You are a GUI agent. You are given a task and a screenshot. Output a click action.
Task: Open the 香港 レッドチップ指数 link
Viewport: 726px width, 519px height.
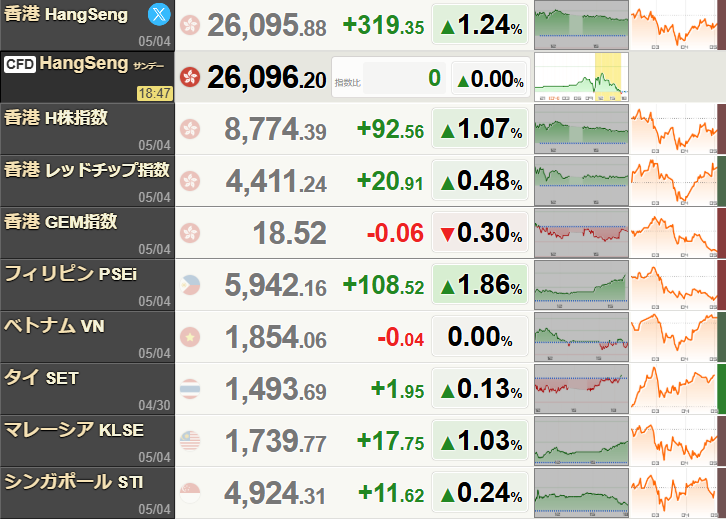pos(87,170)
